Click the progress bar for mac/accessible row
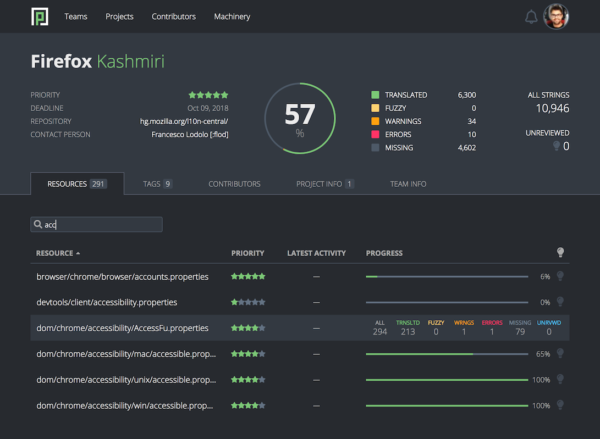600x439 pixels. pyautogui.click(x=446, y=353)
